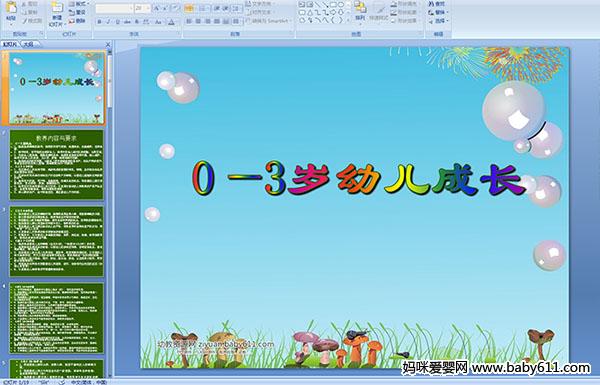The width and height of the screenshot is (600, 385).
Task: Switch to the Slides pane tab
Action: coord(10,44)
